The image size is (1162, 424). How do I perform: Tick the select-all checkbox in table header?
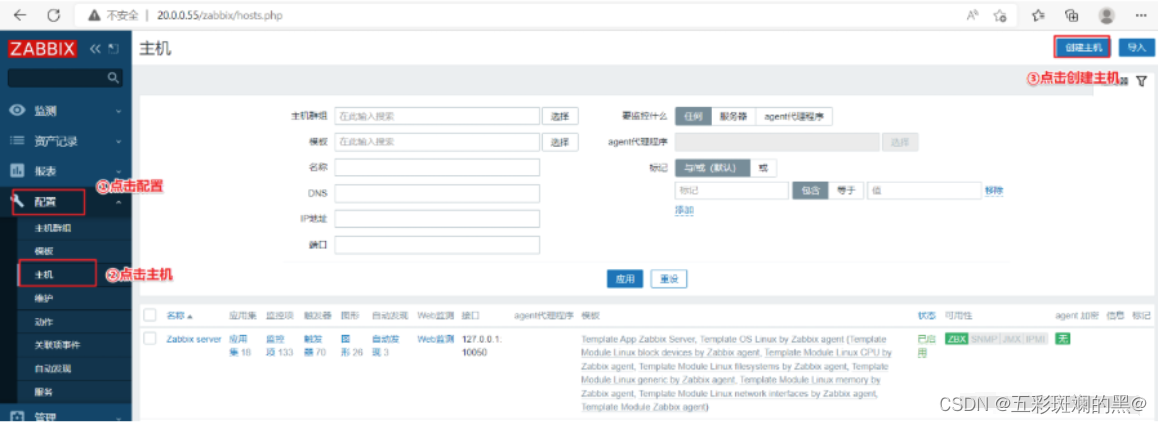tap(150, 315)
